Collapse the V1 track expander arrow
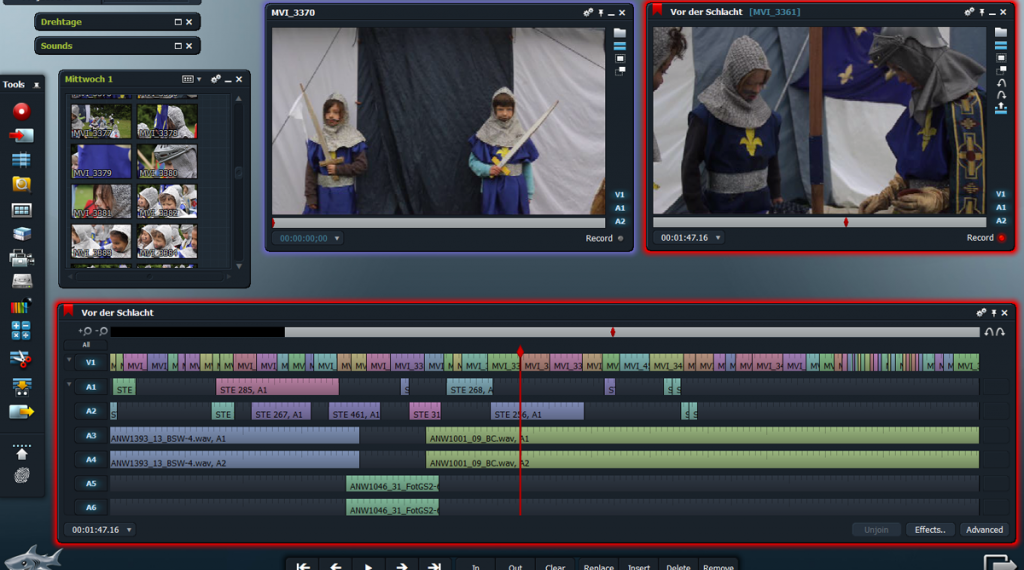The width and height of the screenshot is (1024, 570). 69,361
